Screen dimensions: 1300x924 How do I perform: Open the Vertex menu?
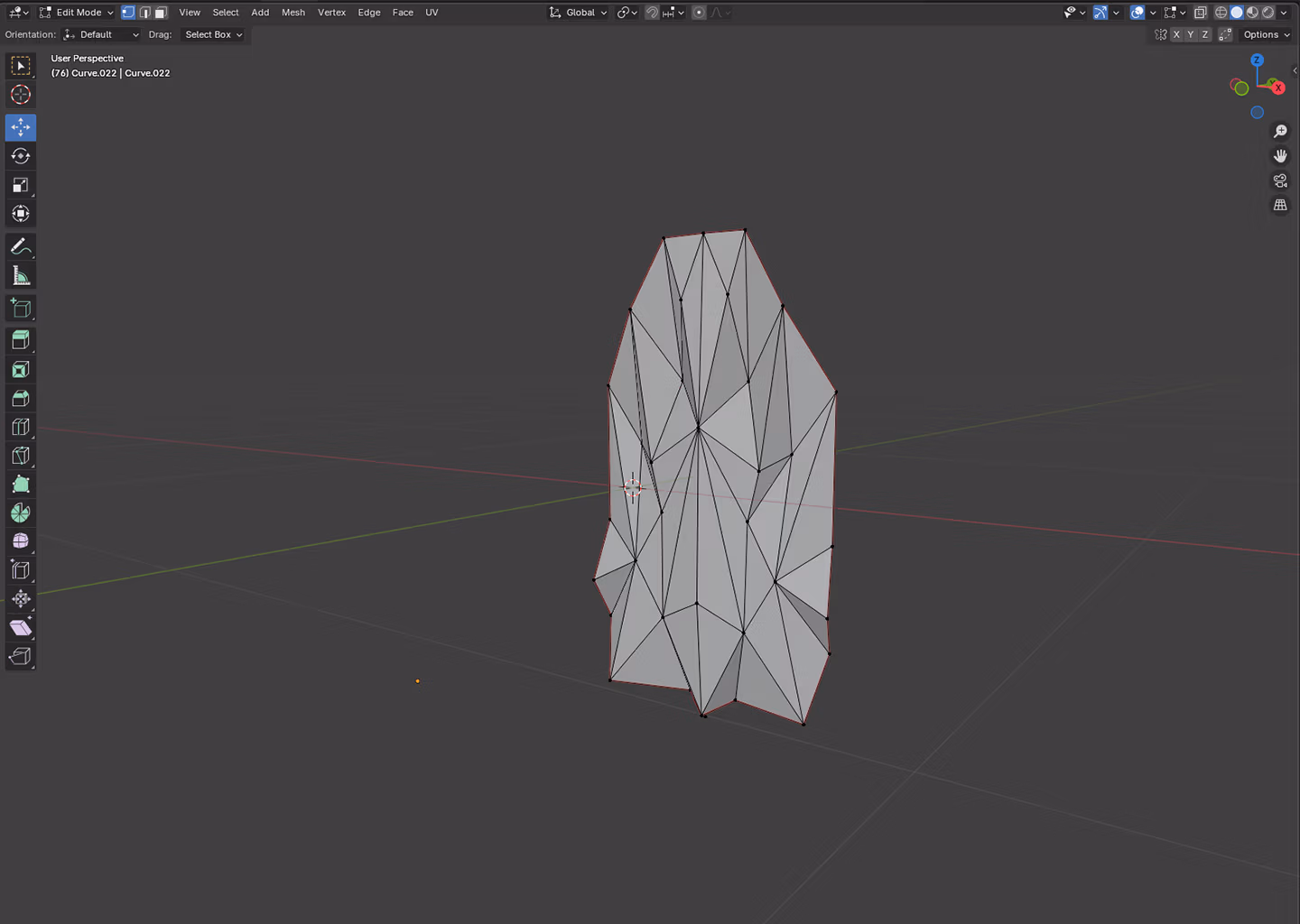(x=331, y=13)
